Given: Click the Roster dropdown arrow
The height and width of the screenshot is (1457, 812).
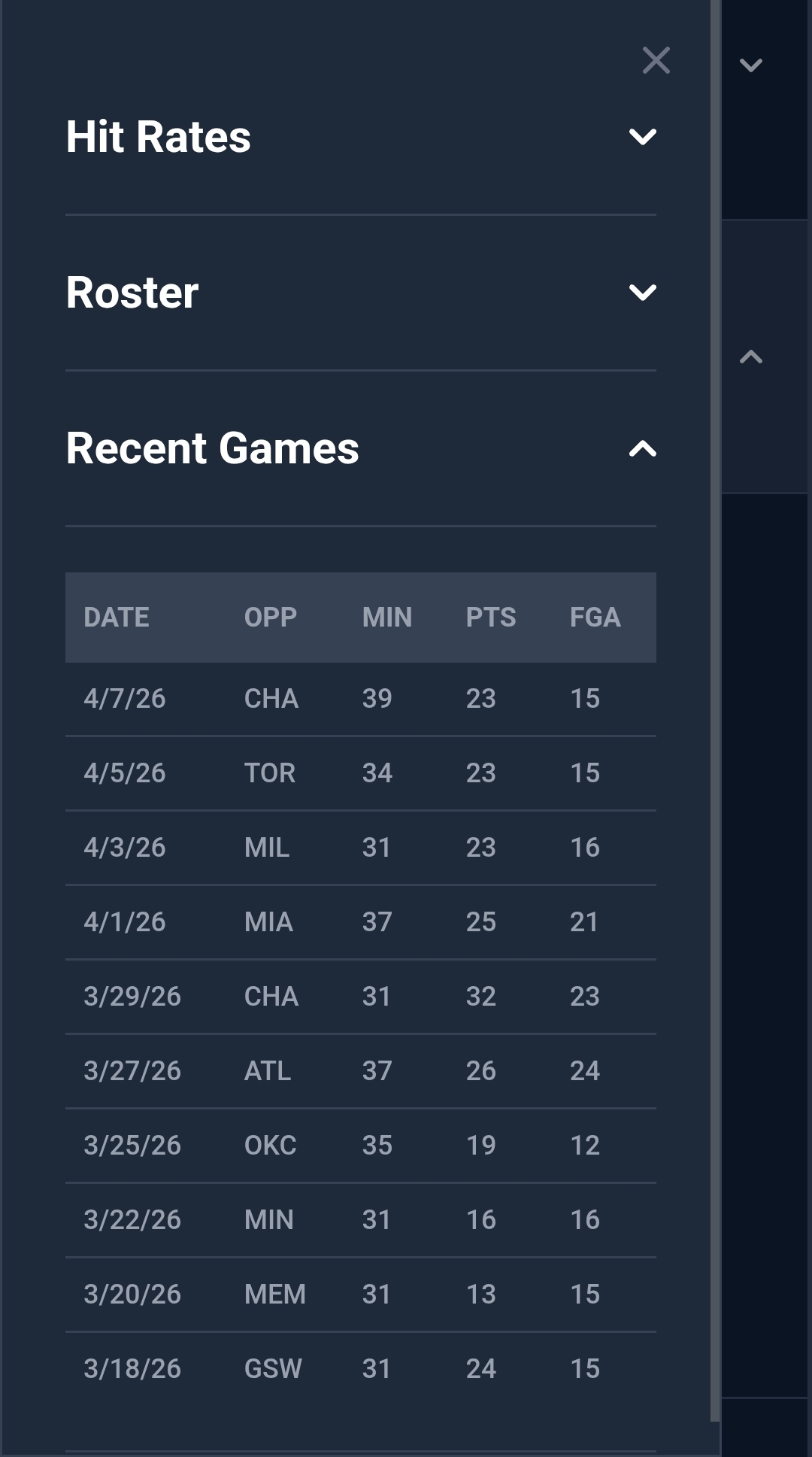Looking at the screenshot, I should (x=643, y=293).
